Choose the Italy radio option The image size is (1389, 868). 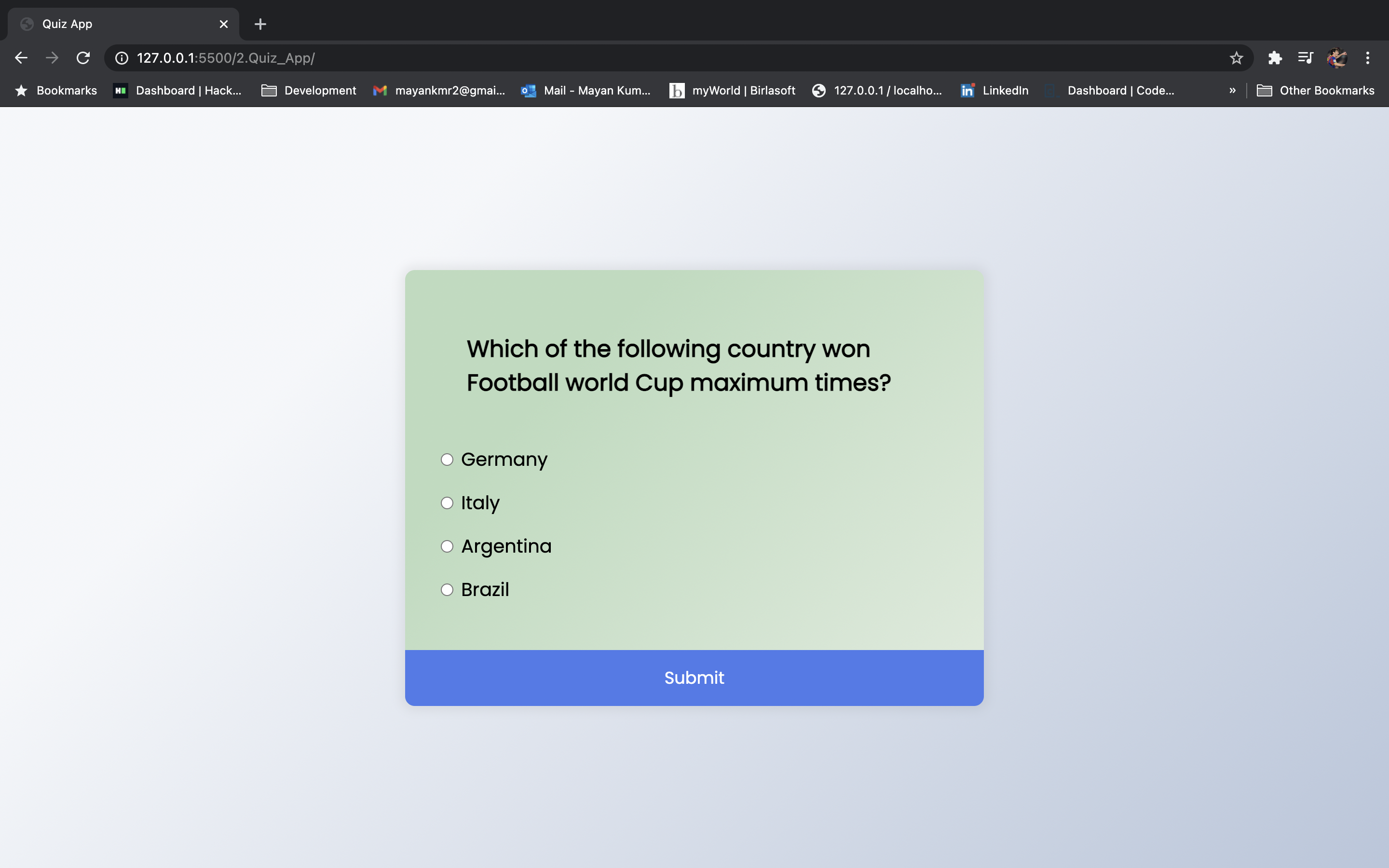pyautogui.click(x=447, y=503)
